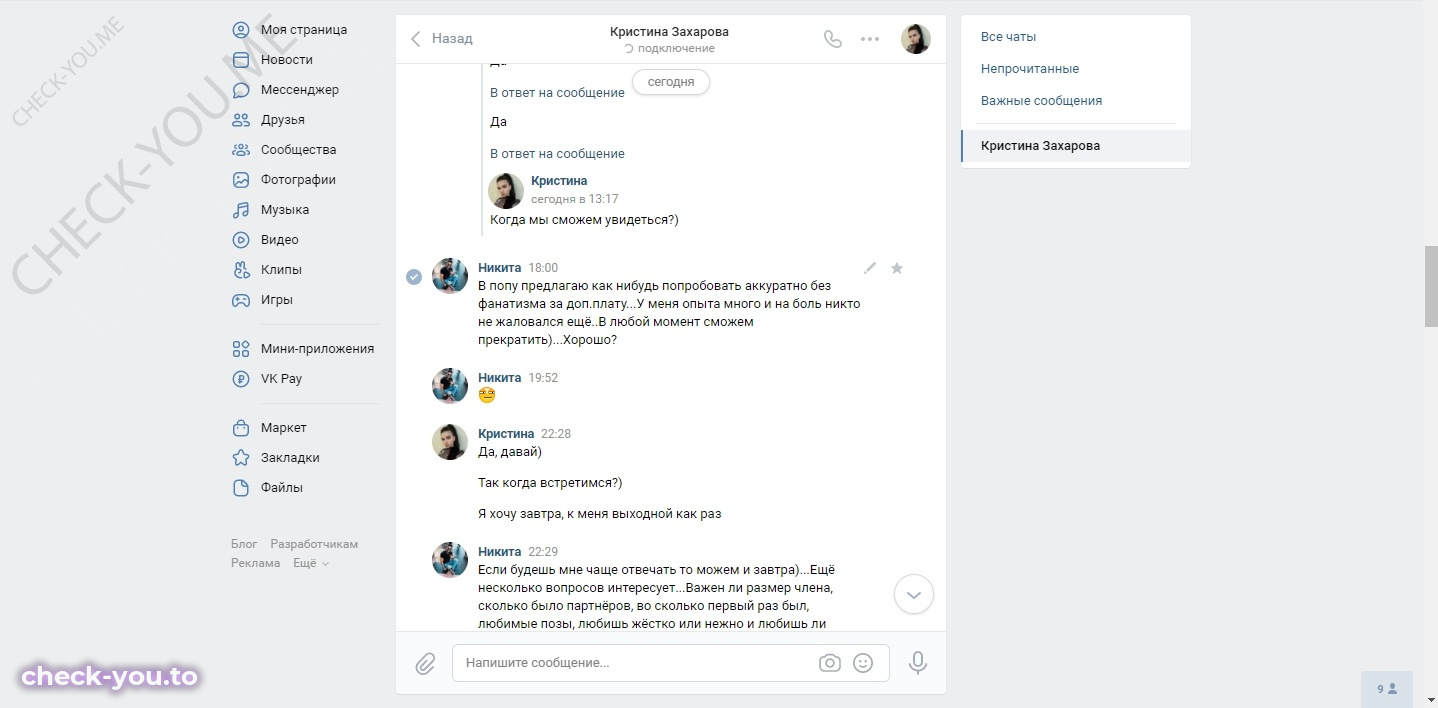Click the сегодня в 13:17 timestamp
Image resolution: width=1438 pixels, height=708 pixels.
575,199
